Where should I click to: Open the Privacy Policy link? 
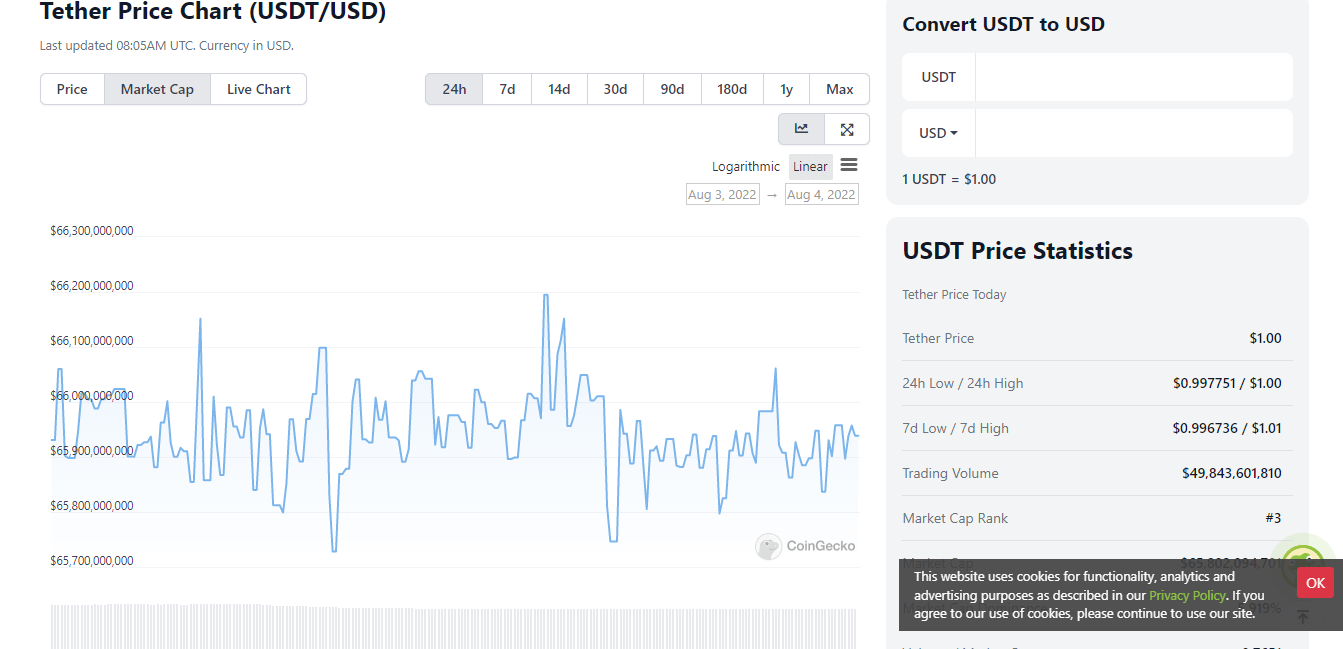click(x=1187, y=595)
